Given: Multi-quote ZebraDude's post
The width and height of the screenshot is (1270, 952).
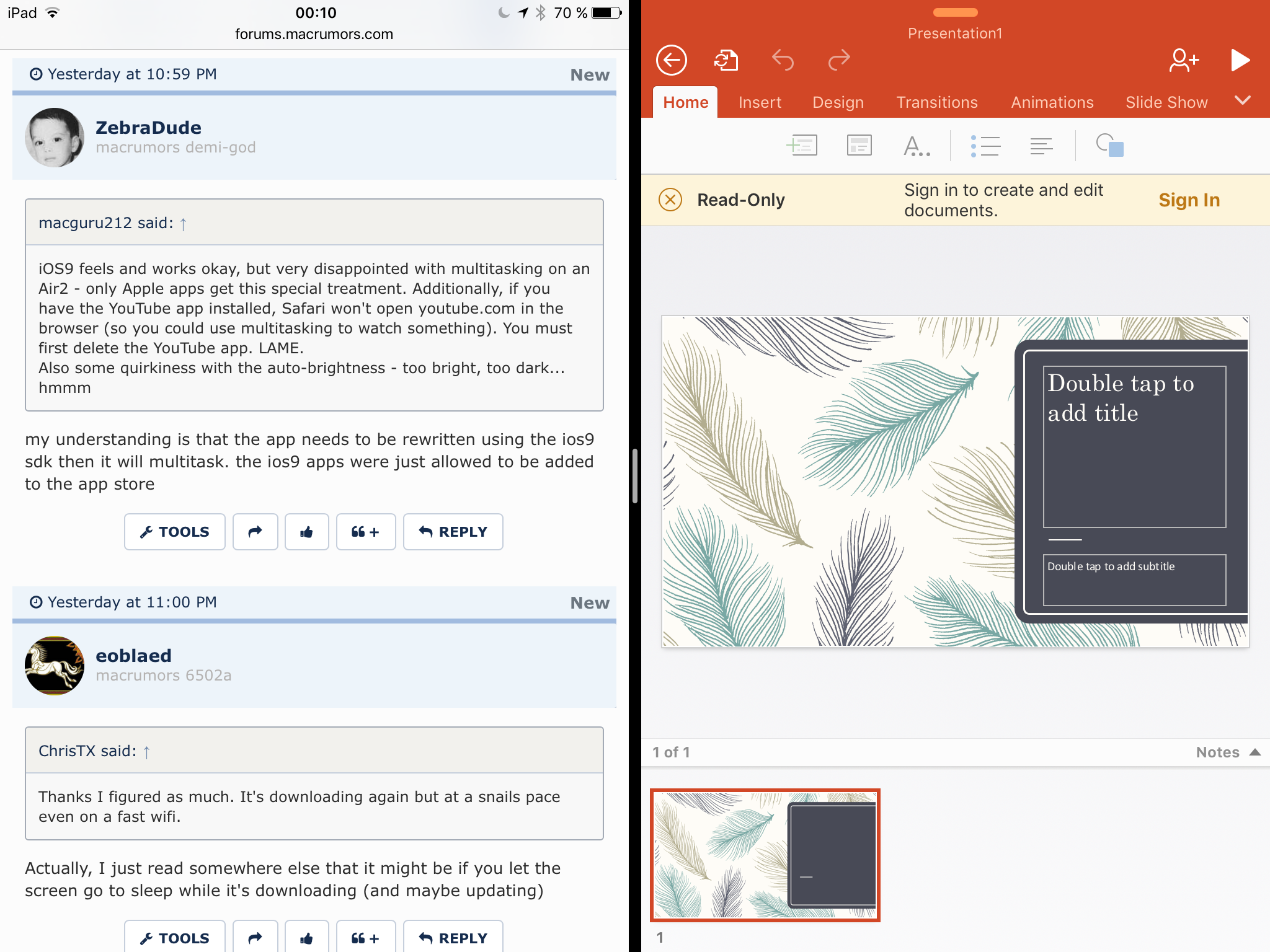Looking at the screenshot, I should tap(366, 532).
